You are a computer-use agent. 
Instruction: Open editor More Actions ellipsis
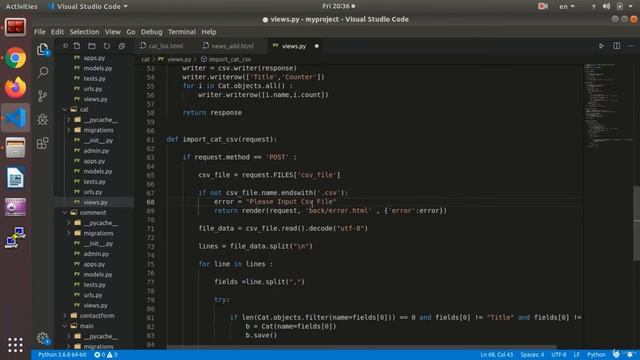tap(631, 46)
